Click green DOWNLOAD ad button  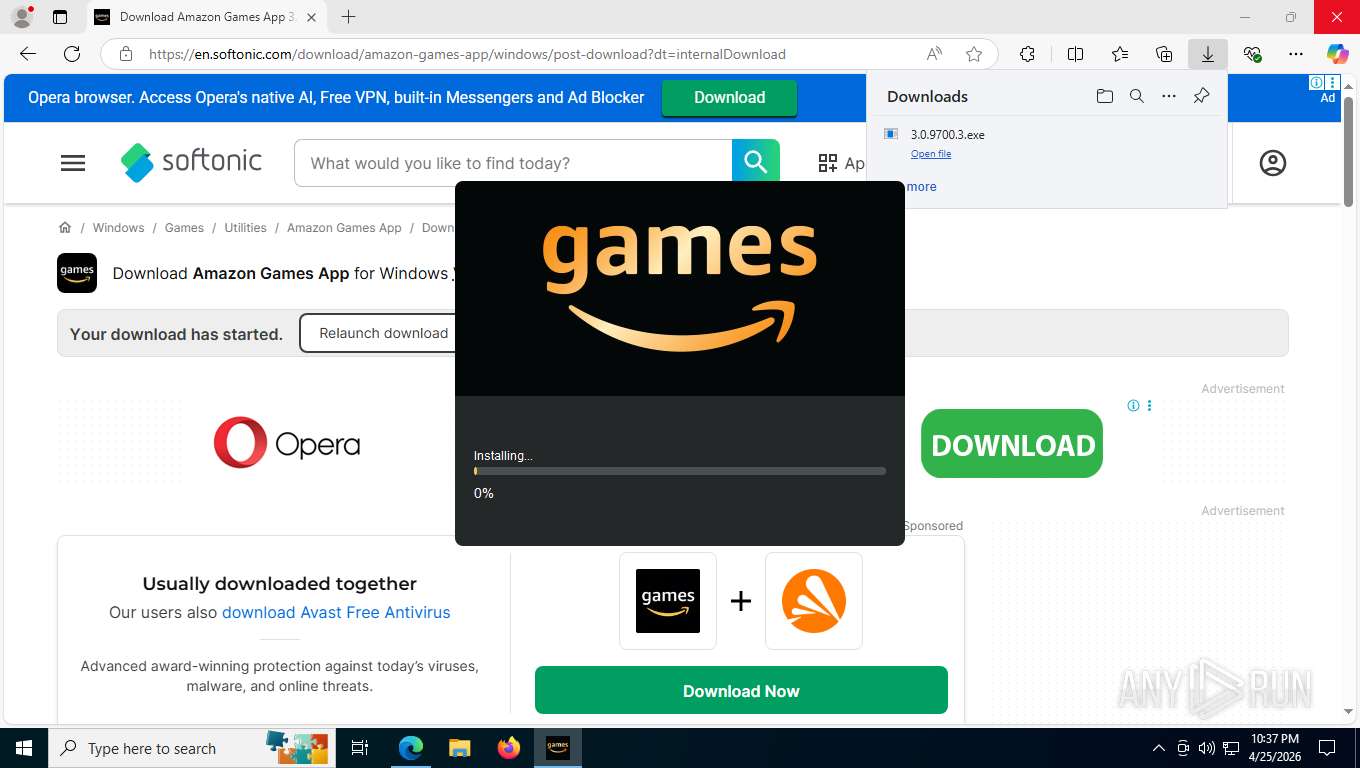pos(1012,444)
